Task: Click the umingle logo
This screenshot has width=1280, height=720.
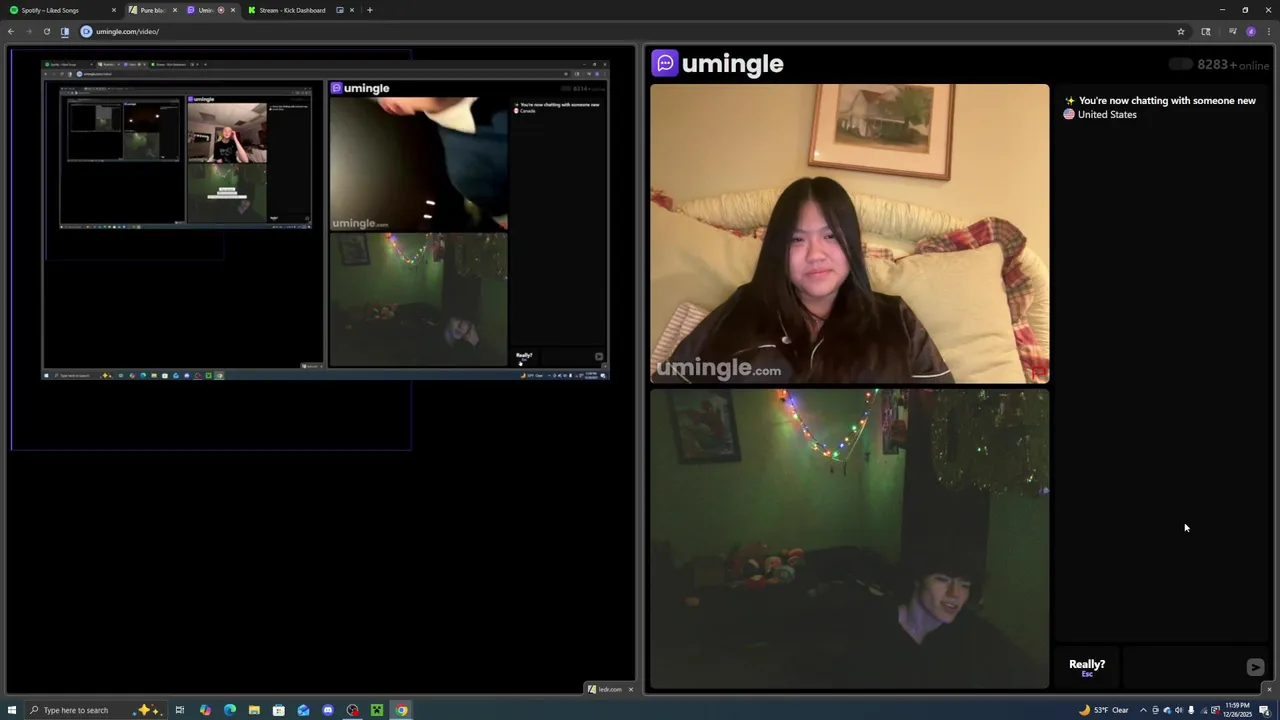Action: click(717, 64)
